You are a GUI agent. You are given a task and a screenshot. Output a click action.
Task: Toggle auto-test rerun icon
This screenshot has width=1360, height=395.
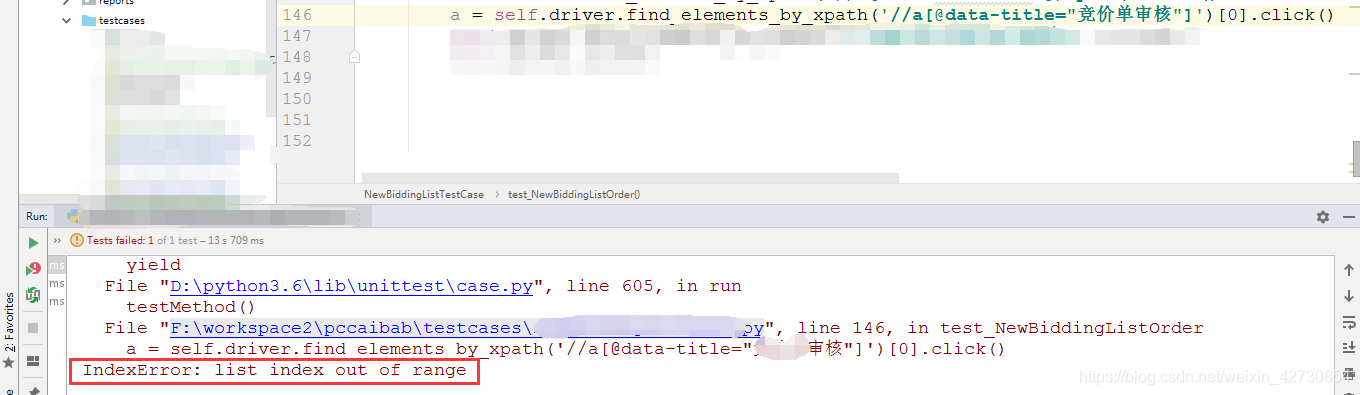pyautogui.click(x=33, y=295)
